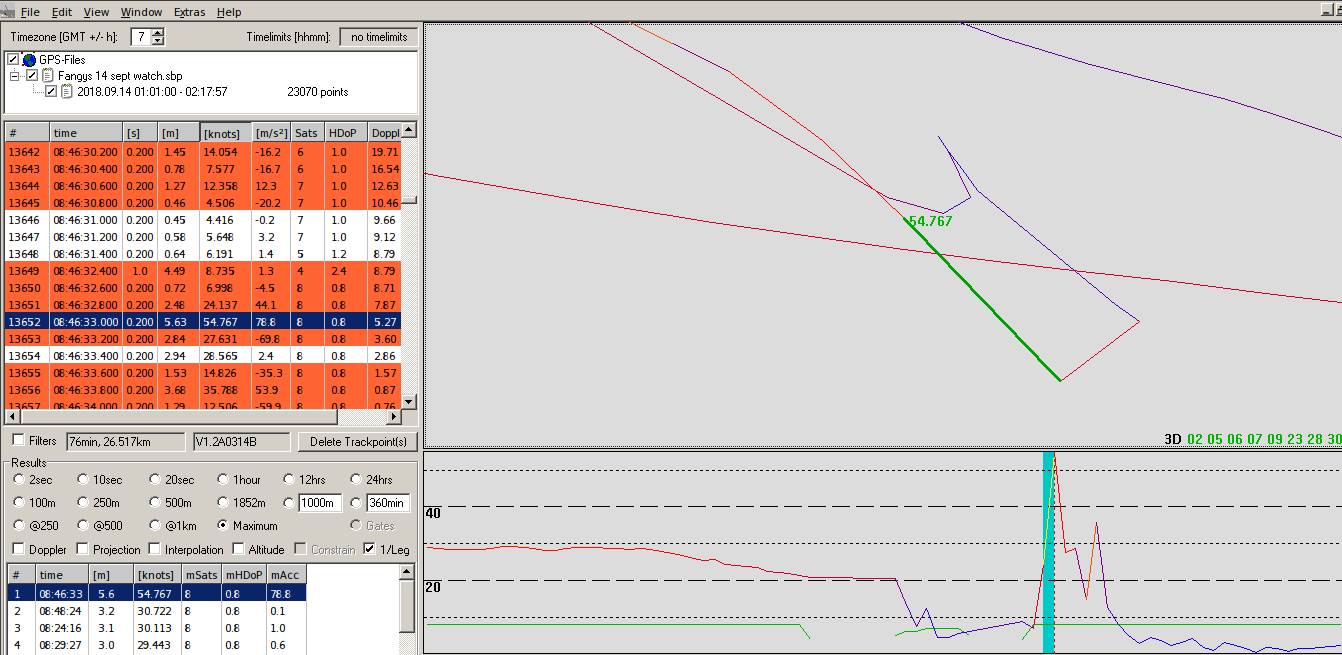Click the no timelimits button
Screen dimensions: 1342x655
pyautogui.click(x=379, y=37)
